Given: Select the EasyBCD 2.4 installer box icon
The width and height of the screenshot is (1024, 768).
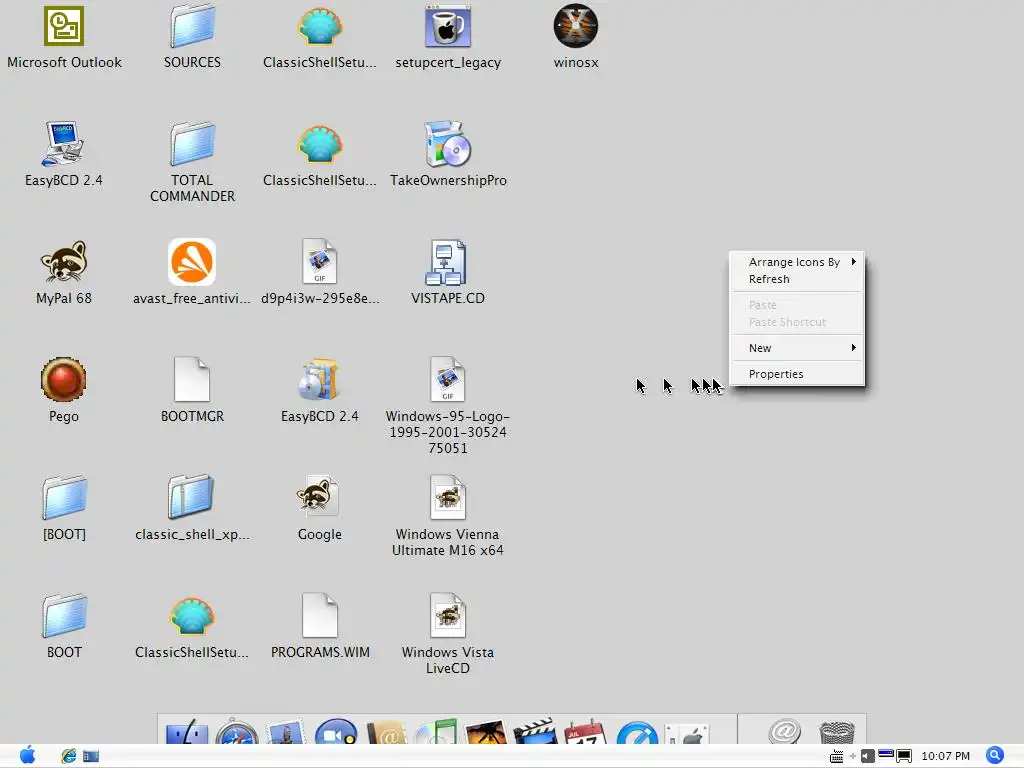Looking at the screenshot, I should coord(319,379).
